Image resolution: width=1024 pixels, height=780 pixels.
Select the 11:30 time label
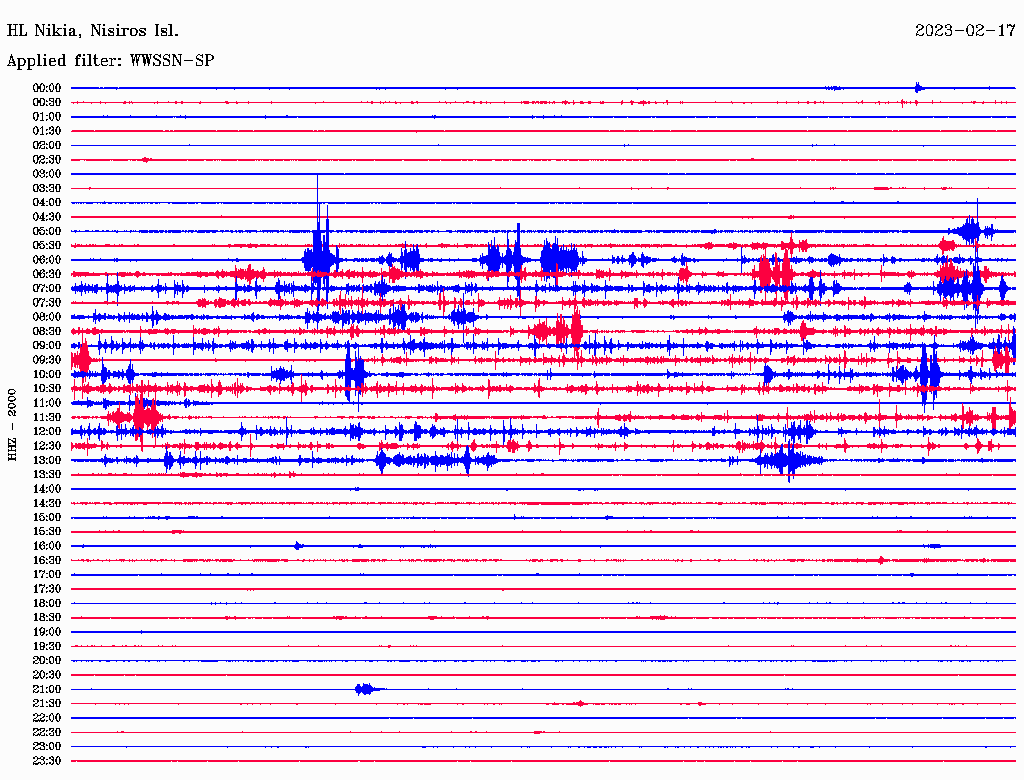(x=47, y=417)
